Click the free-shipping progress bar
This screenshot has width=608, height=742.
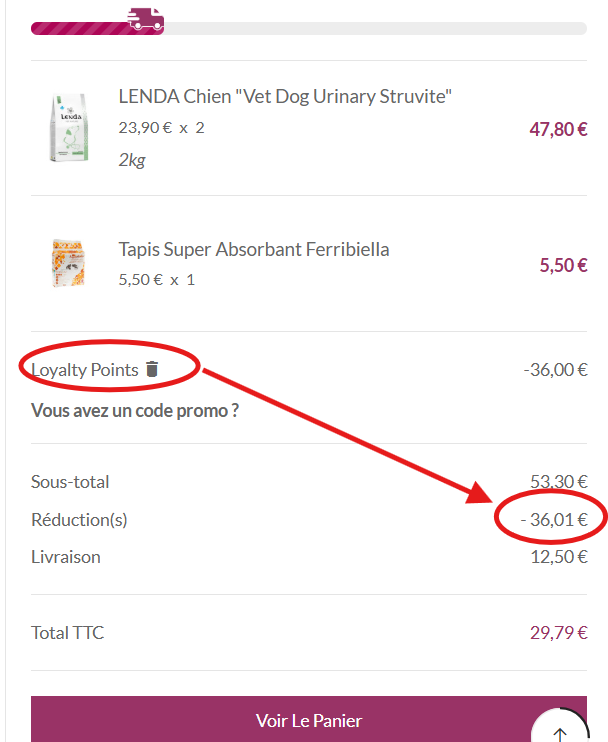(308, 28)
